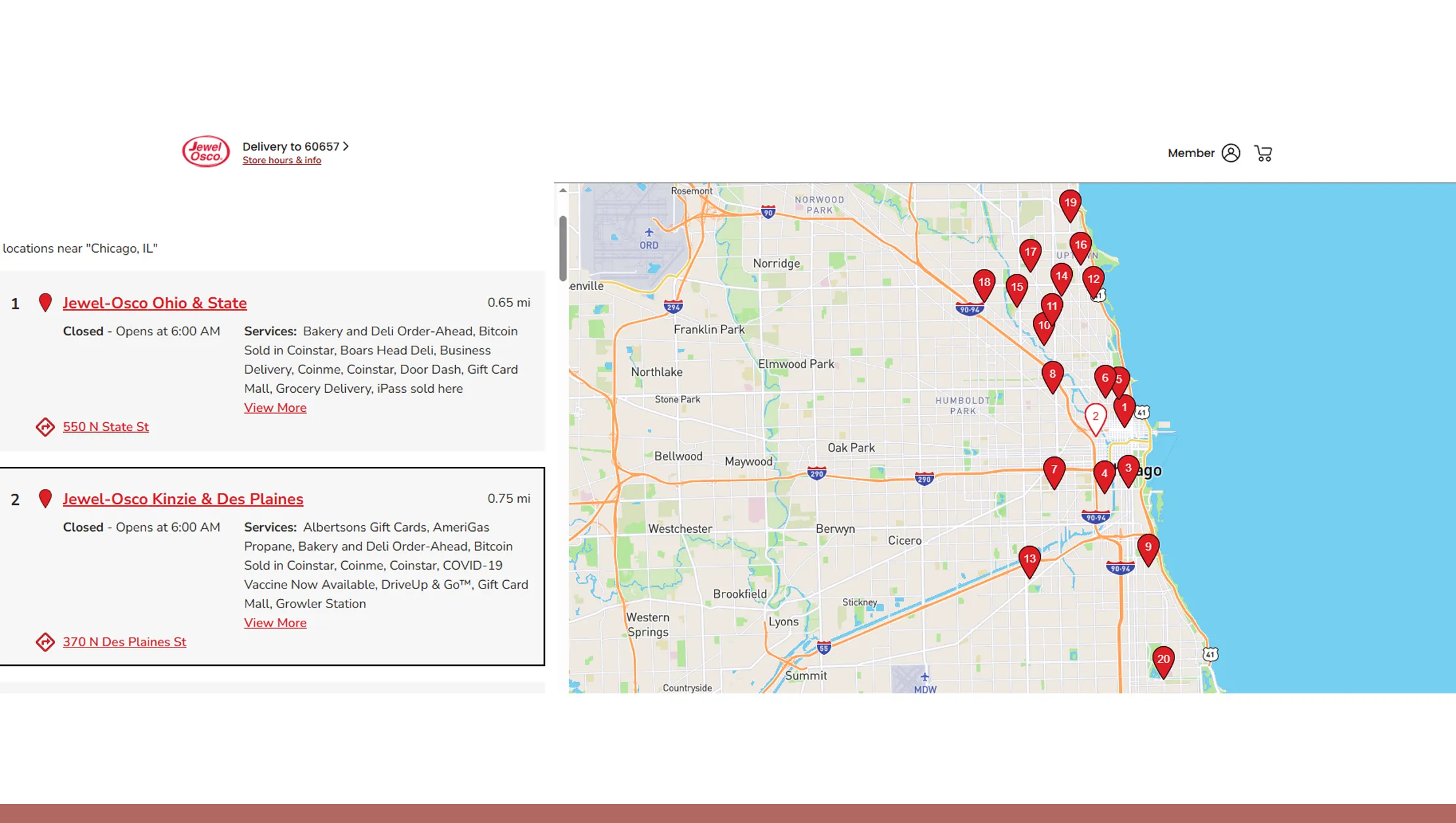Expand the Delivery to 60657 chevron
1456x823 pixels.
pos(346,146)
